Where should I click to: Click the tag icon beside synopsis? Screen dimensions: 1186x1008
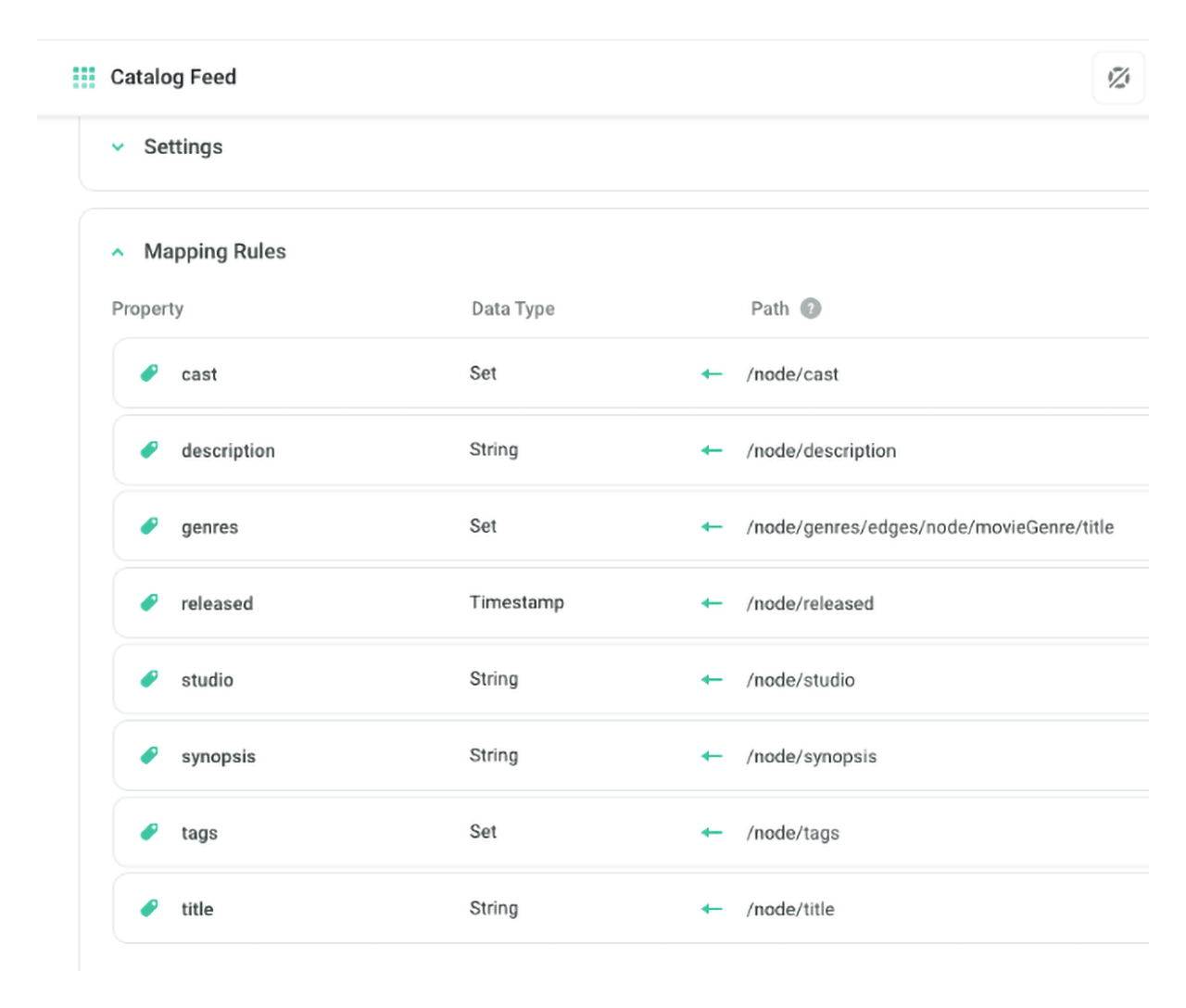coord(149,756)
